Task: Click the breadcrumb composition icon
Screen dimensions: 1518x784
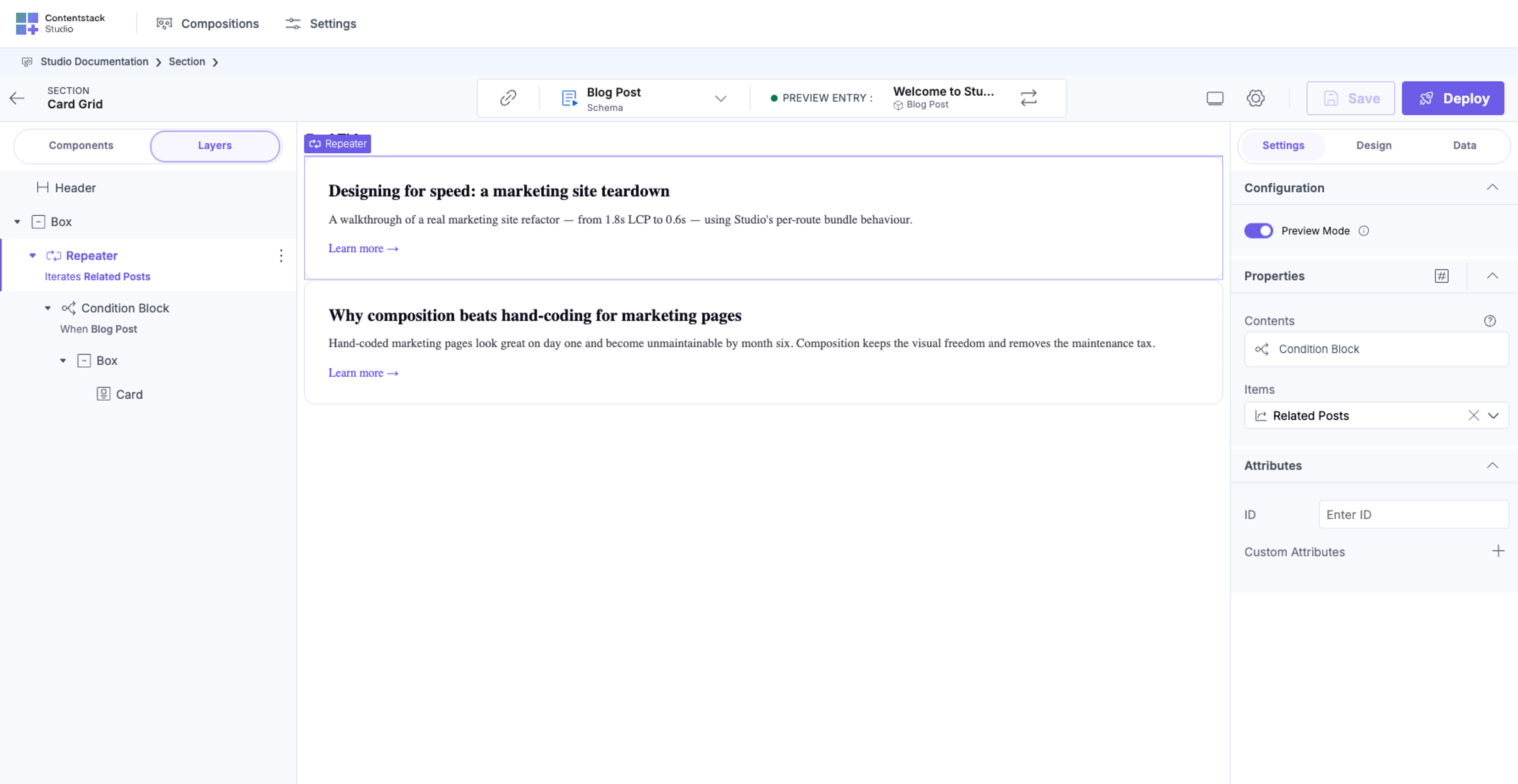Action: [27, 62]
